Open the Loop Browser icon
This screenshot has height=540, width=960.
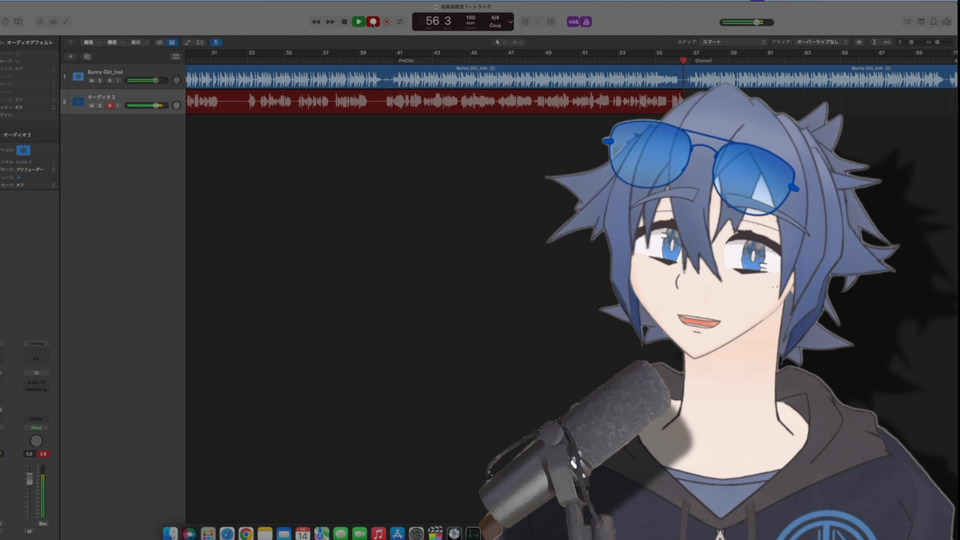[934, 21]
